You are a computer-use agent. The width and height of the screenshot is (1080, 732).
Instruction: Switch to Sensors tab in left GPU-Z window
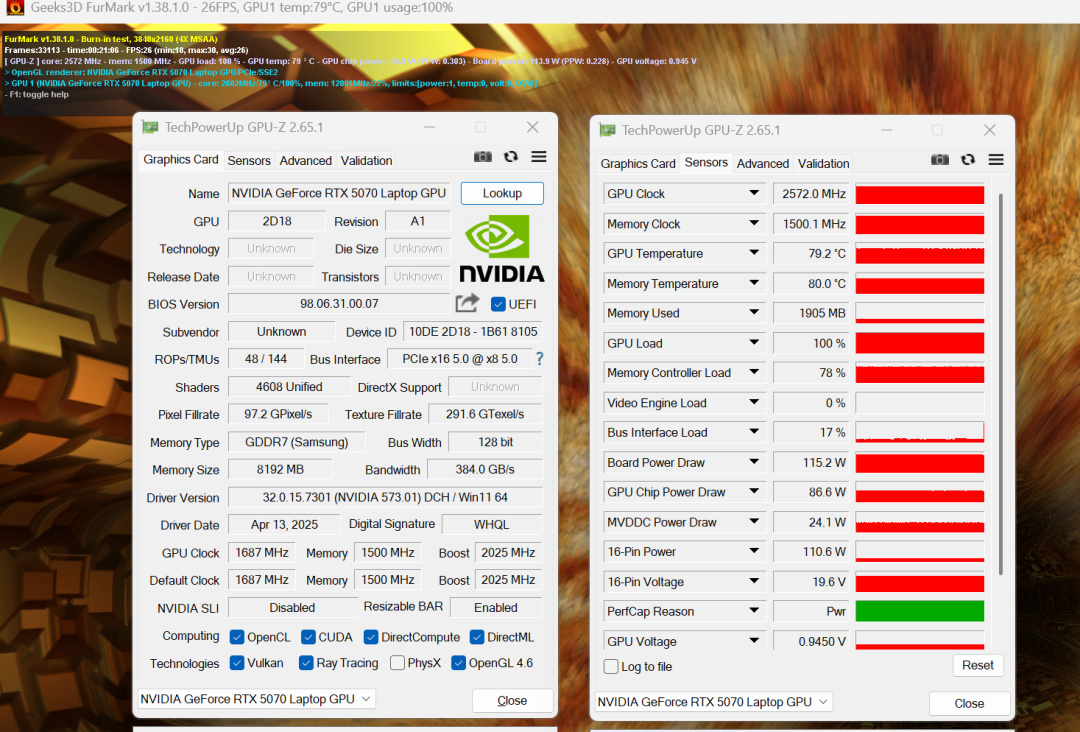click(x=249, y=160)
